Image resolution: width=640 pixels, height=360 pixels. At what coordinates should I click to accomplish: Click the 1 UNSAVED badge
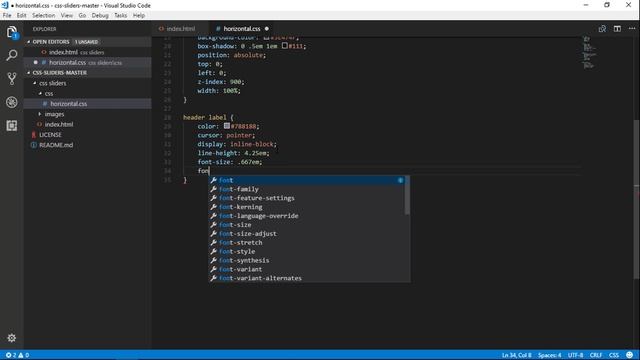(x=86, y=42)
